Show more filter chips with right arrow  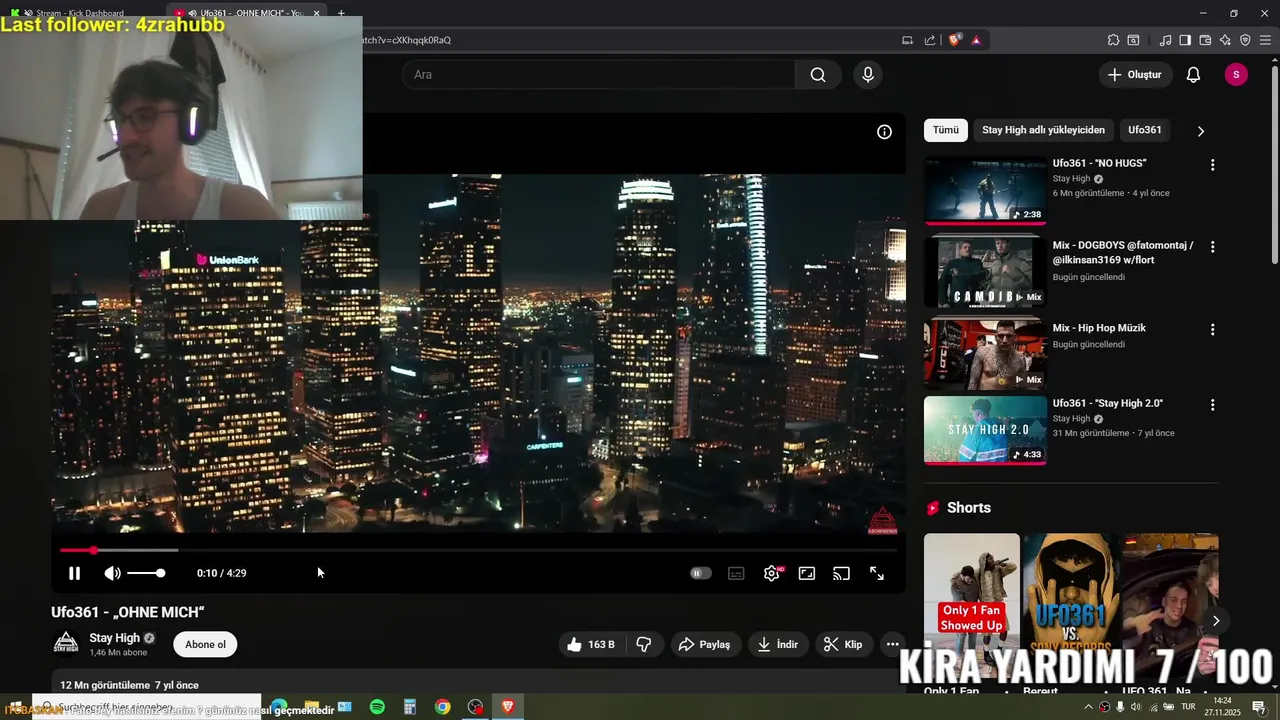(x=1200, y=131)
